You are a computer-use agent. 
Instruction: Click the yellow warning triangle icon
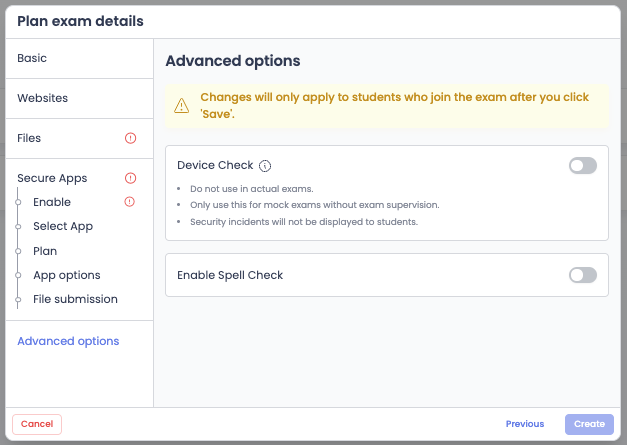pos(182,106)
